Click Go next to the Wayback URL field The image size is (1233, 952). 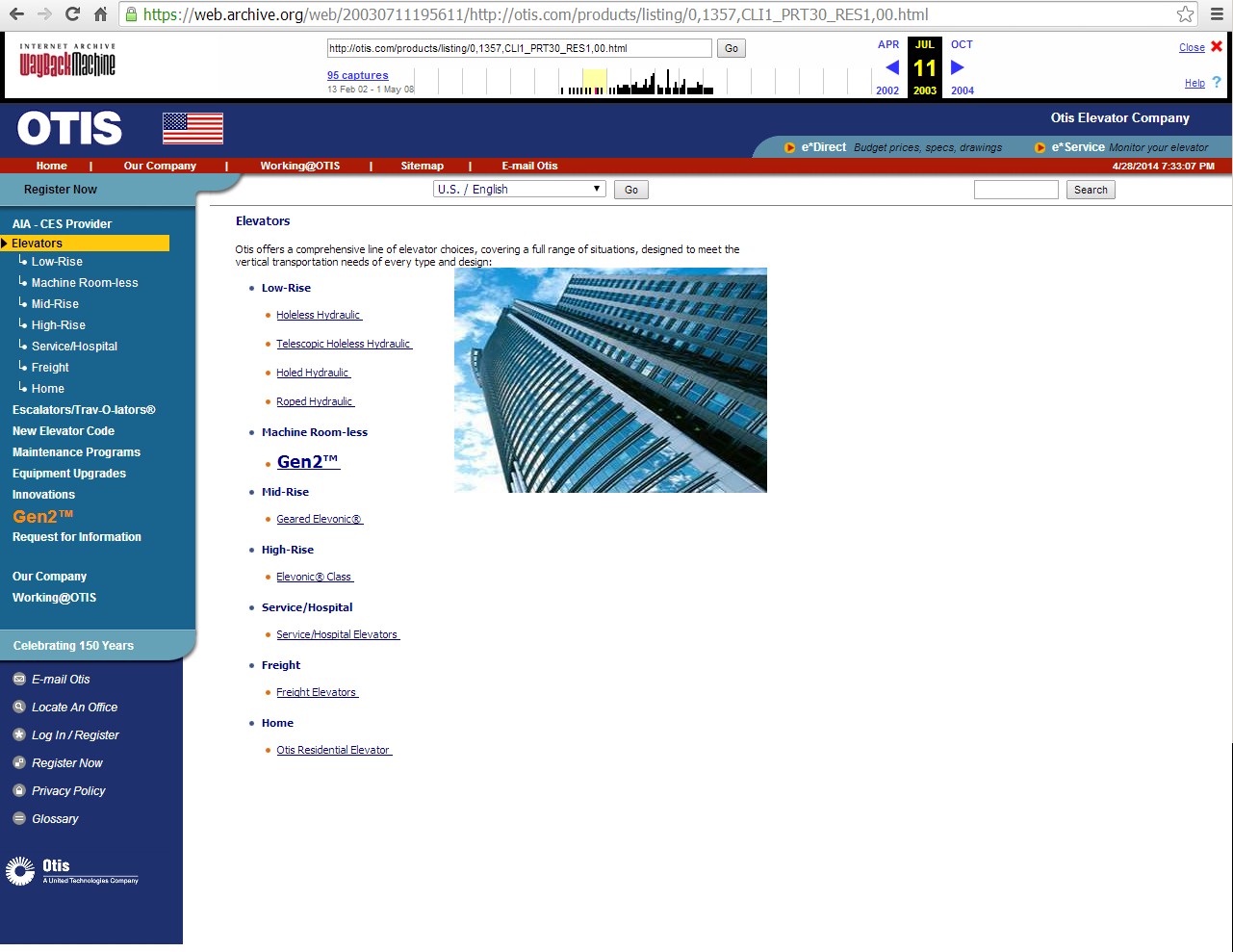coord(732,48)
